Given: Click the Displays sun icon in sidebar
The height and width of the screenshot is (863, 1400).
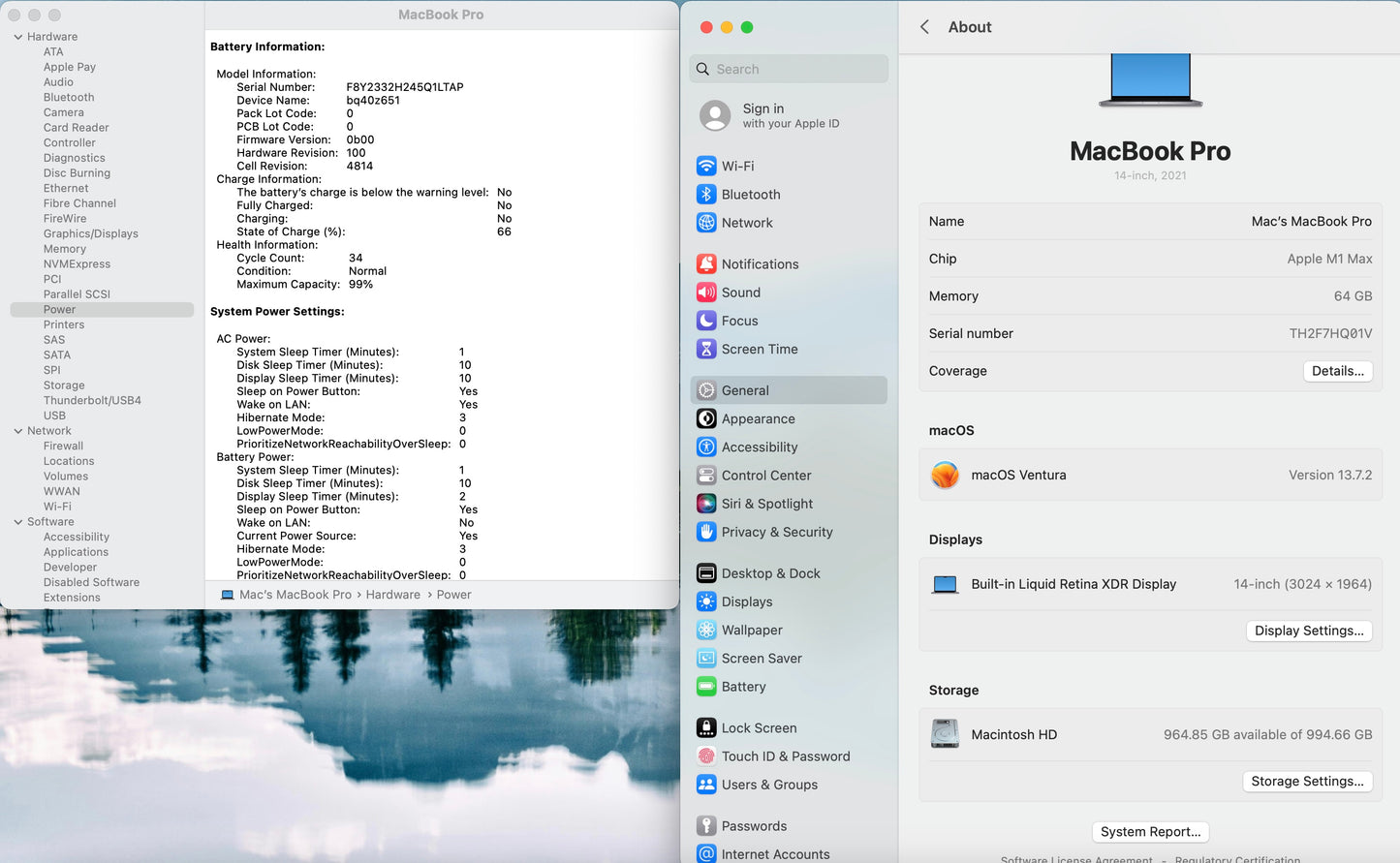Looking at the screenshot, I should (x=706, y=601).
